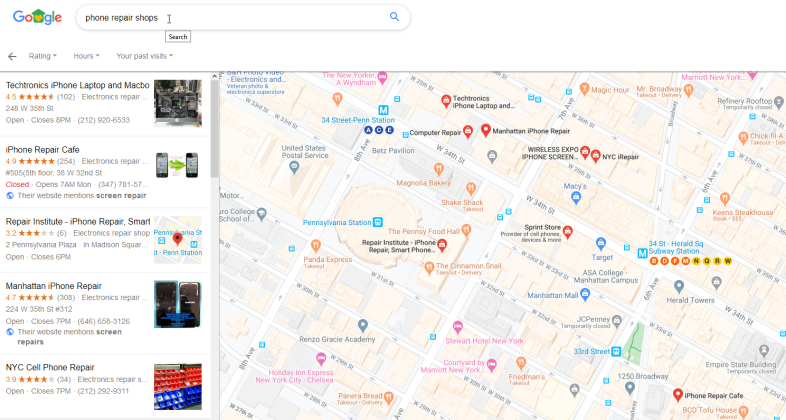Click the Sprint Store map marker
The image size is (786, 420).
(567, 232)
